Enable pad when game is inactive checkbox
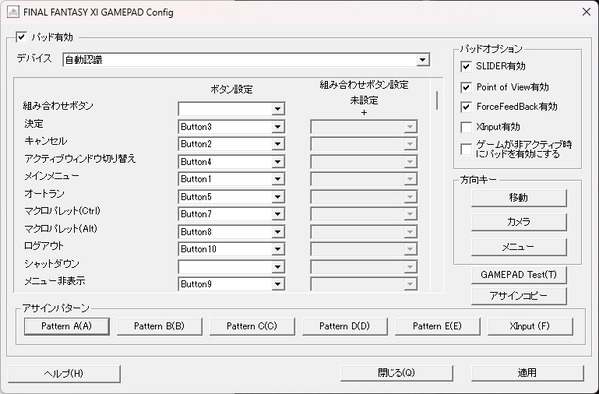This screenshot has height=394, width=599. tap(466, 149)
